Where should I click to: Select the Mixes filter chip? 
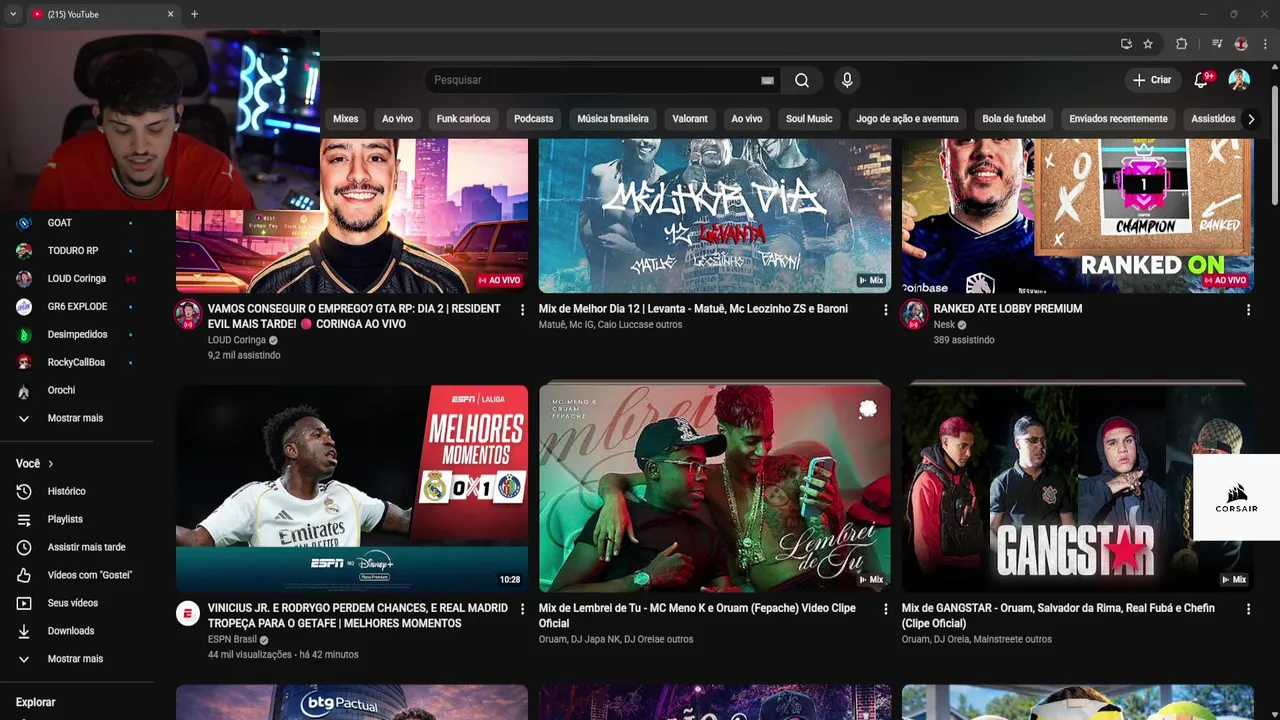345,119
